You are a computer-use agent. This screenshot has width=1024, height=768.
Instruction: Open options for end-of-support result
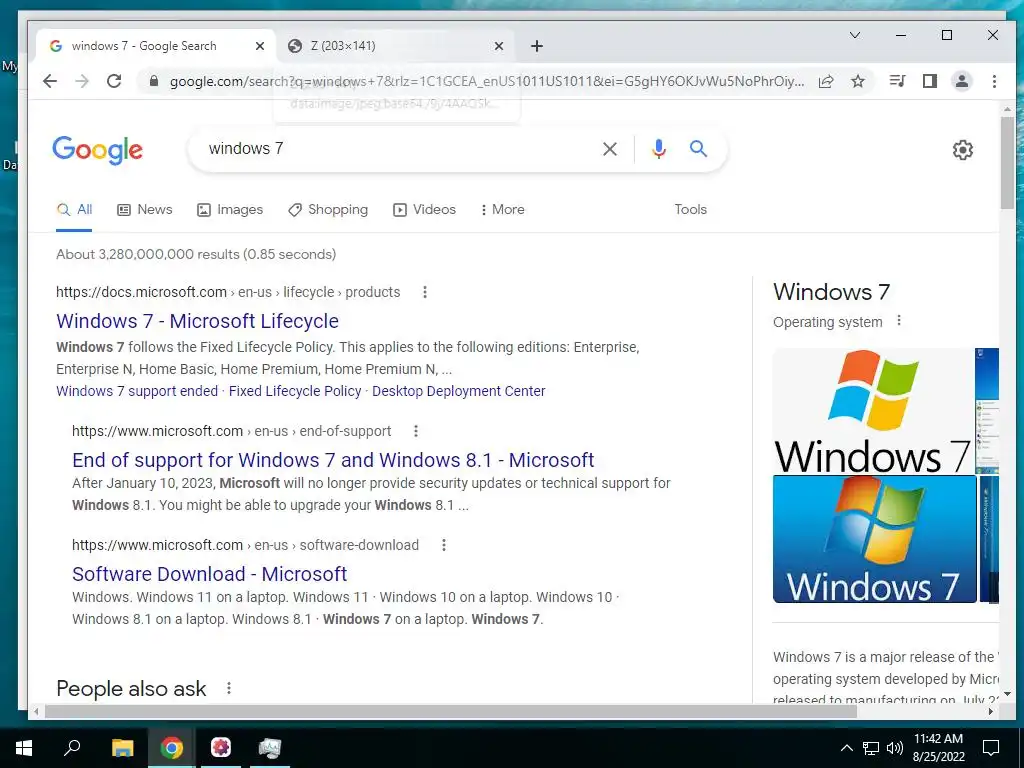(415, 431)
